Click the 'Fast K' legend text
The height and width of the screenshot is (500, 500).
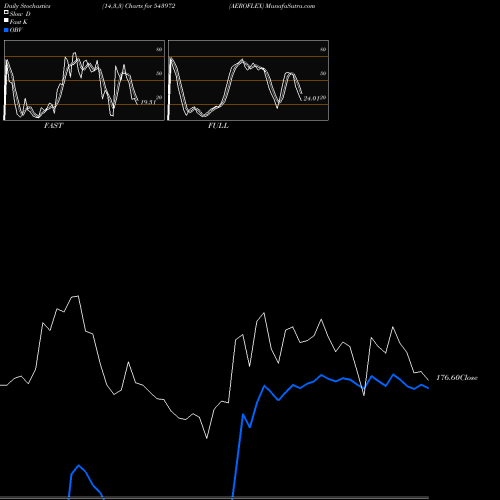pyautogui.click(x=19, y=22)
